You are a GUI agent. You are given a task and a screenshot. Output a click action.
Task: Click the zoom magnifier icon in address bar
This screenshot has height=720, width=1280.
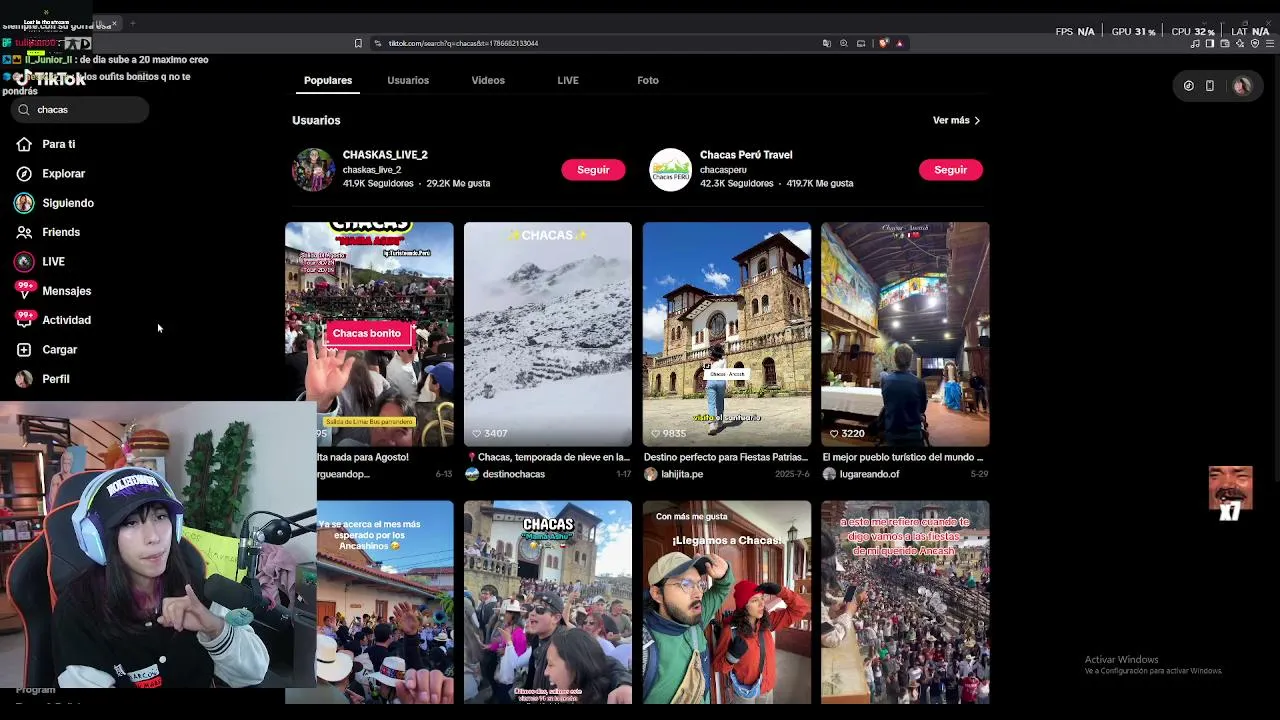click(x=843, y=43)
